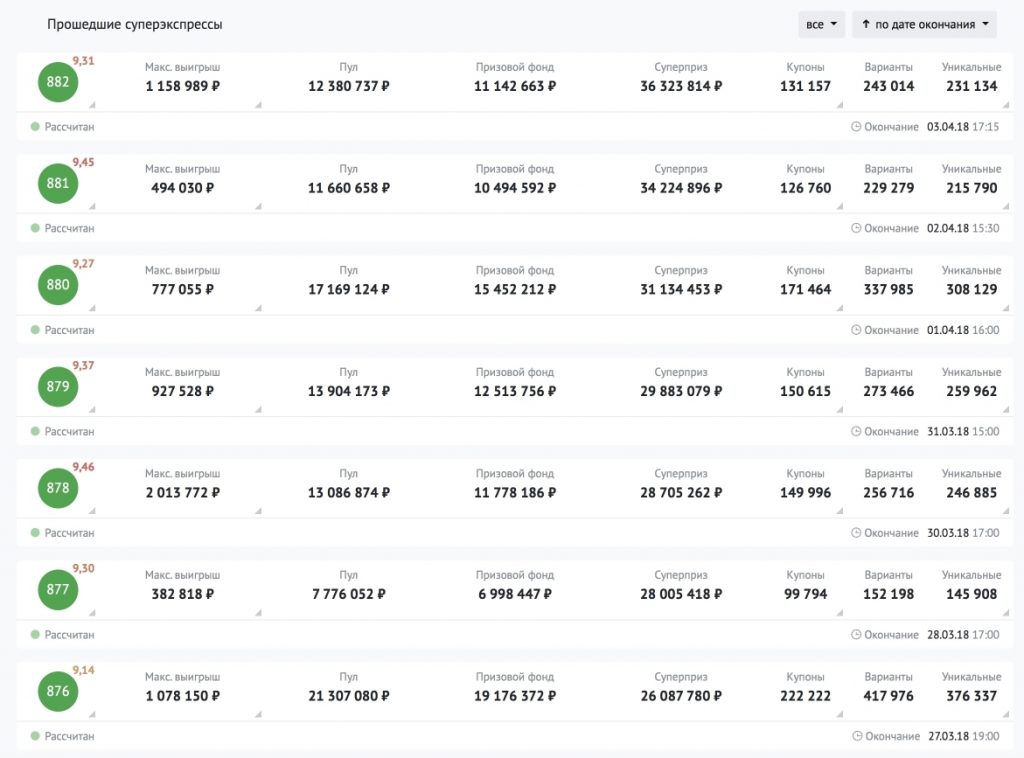Click clock icon beside Окончание 03.04.18
The height and width of the screenshot is (758, 1024).
pyautogui.click(x=856, y=127)
